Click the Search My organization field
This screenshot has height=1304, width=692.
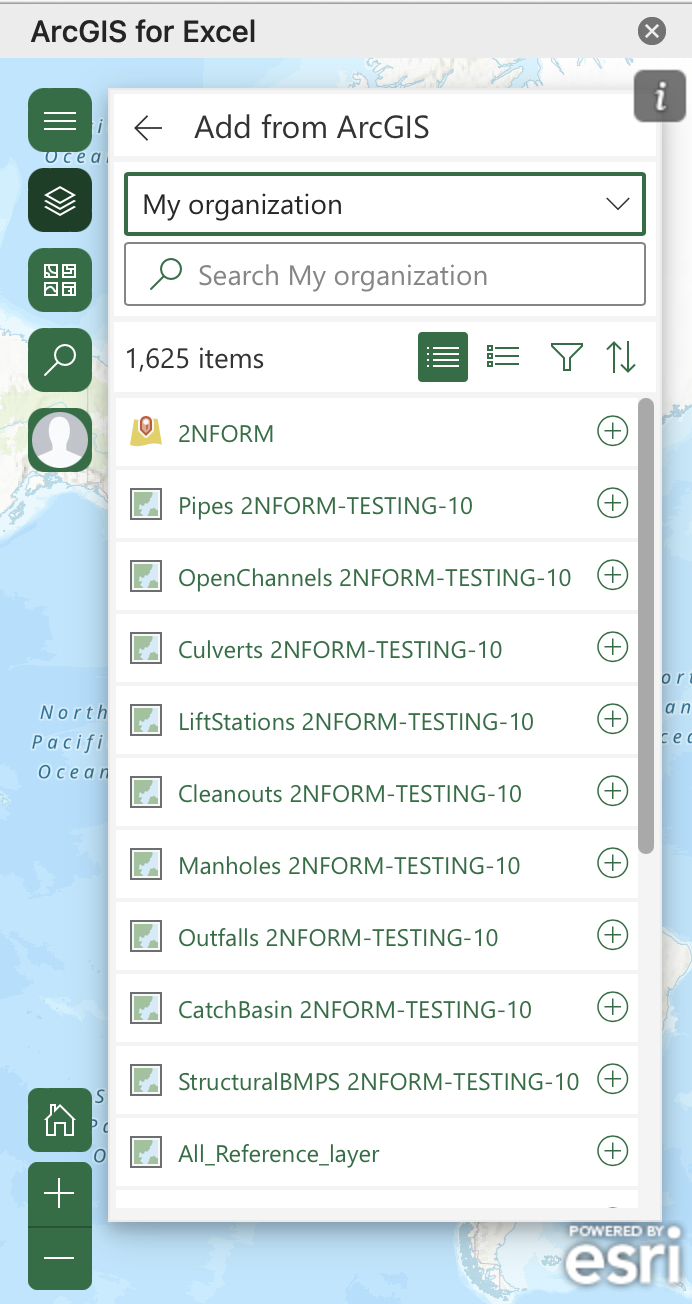pos(385,274)
